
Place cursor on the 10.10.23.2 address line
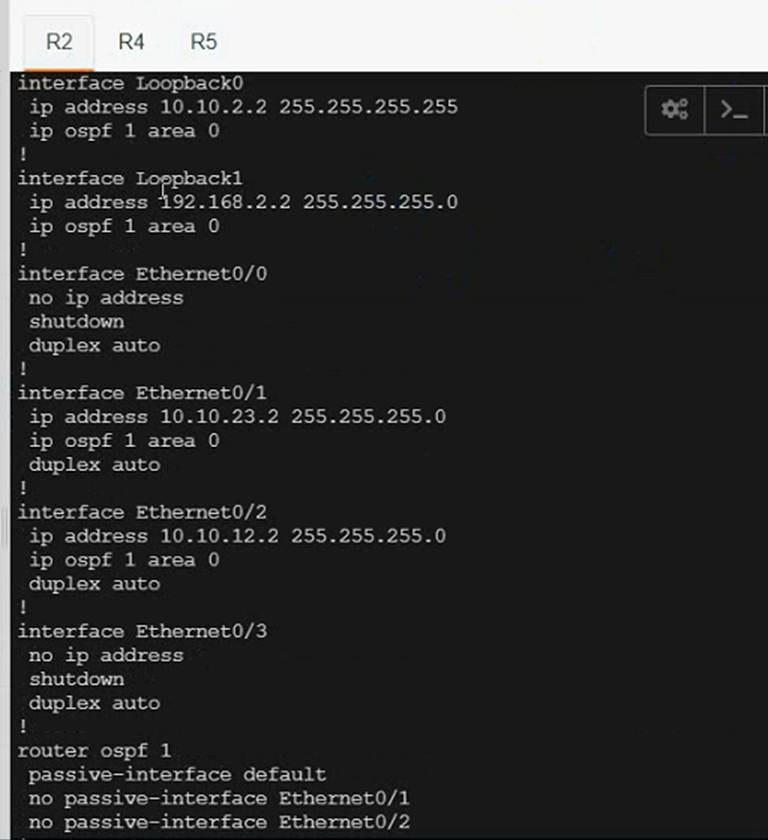point(237,417)
